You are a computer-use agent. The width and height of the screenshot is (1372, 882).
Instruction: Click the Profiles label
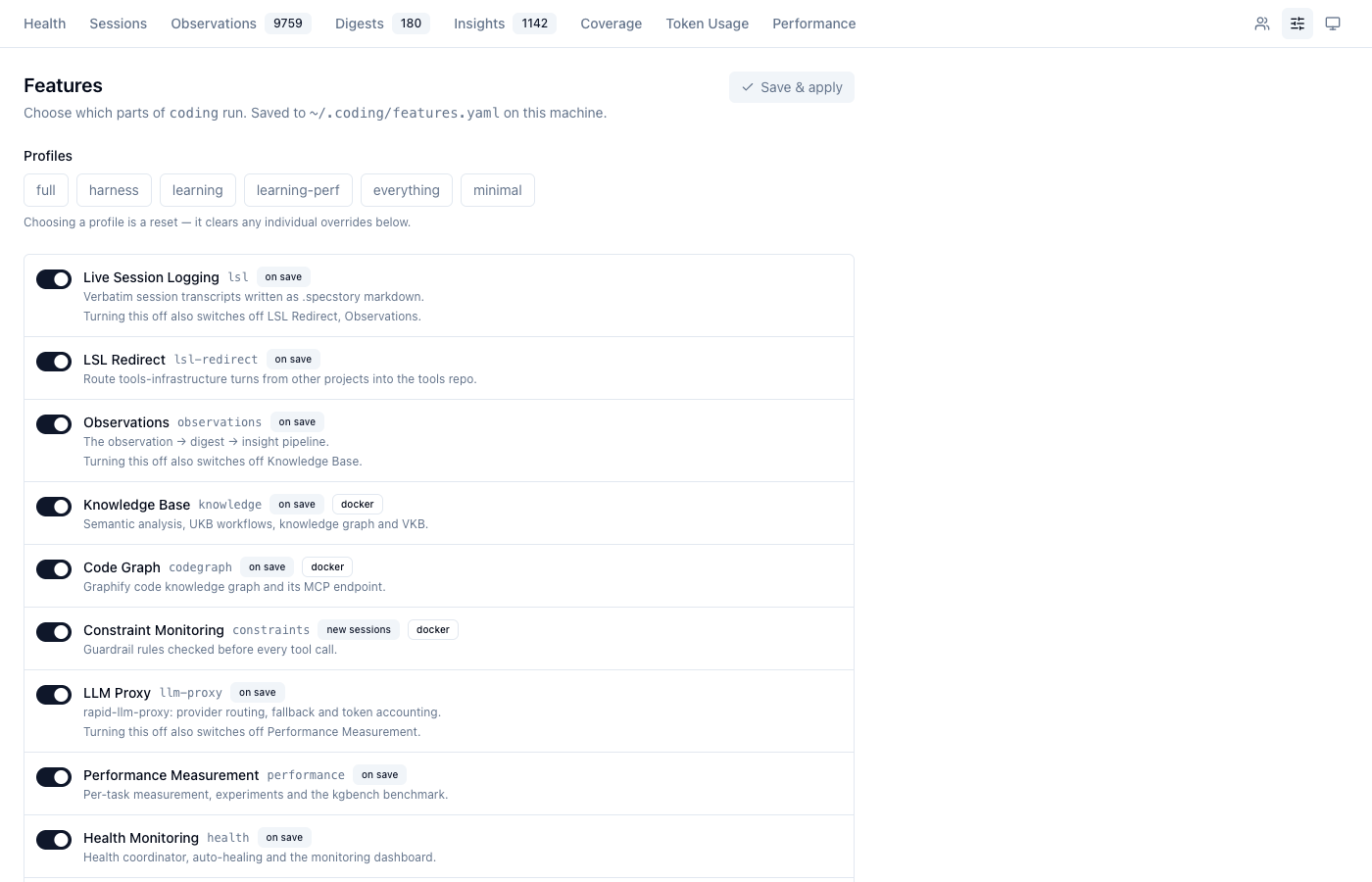pyautogui.click(x=48, y=156)
